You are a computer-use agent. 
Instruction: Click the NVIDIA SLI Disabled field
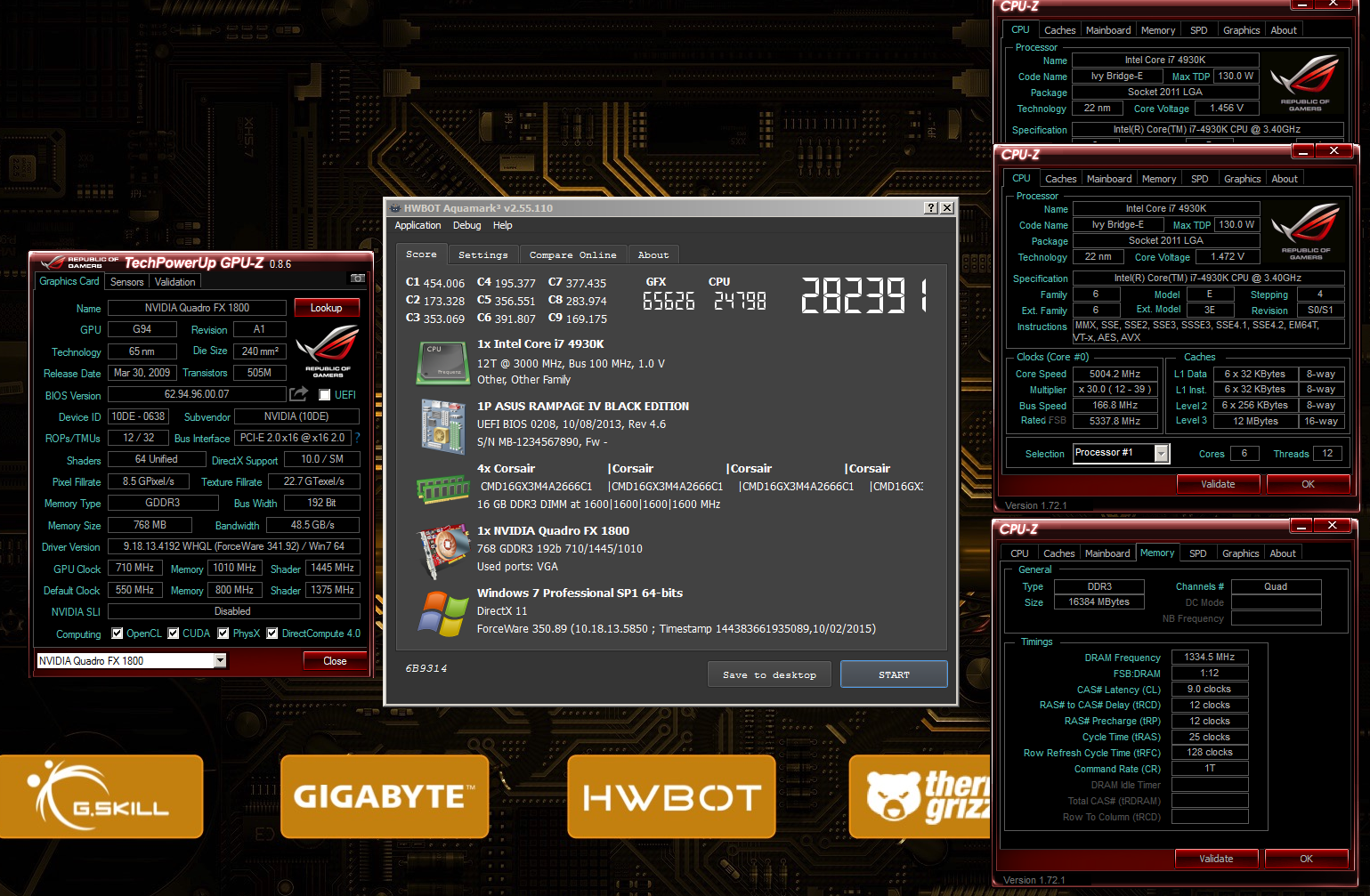[x=232, y=611]
